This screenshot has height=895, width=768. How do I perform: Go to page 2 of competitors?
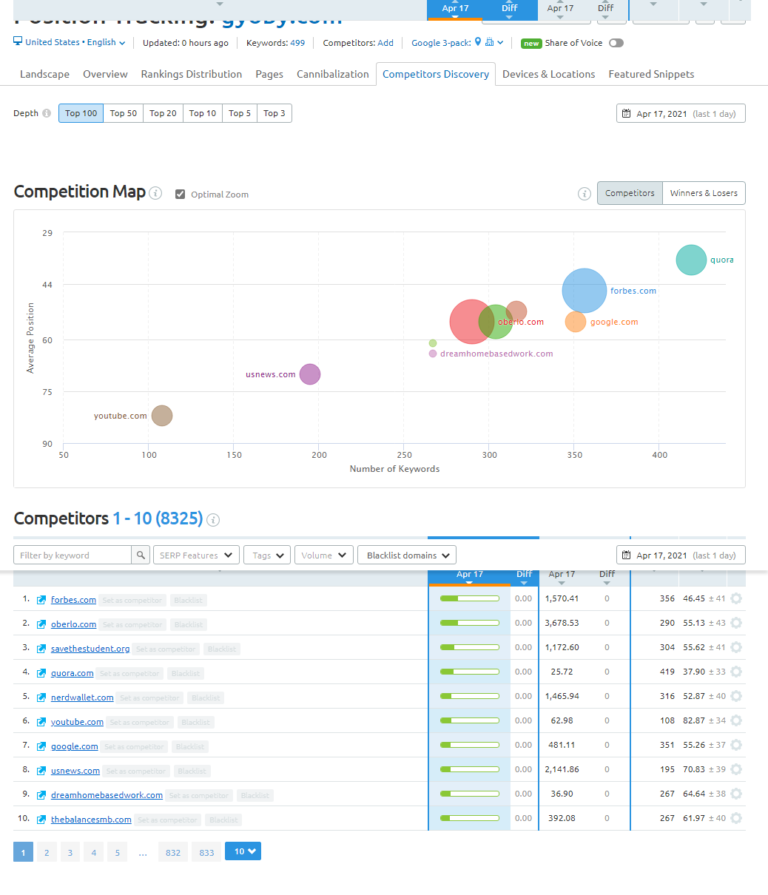[47, 852]
